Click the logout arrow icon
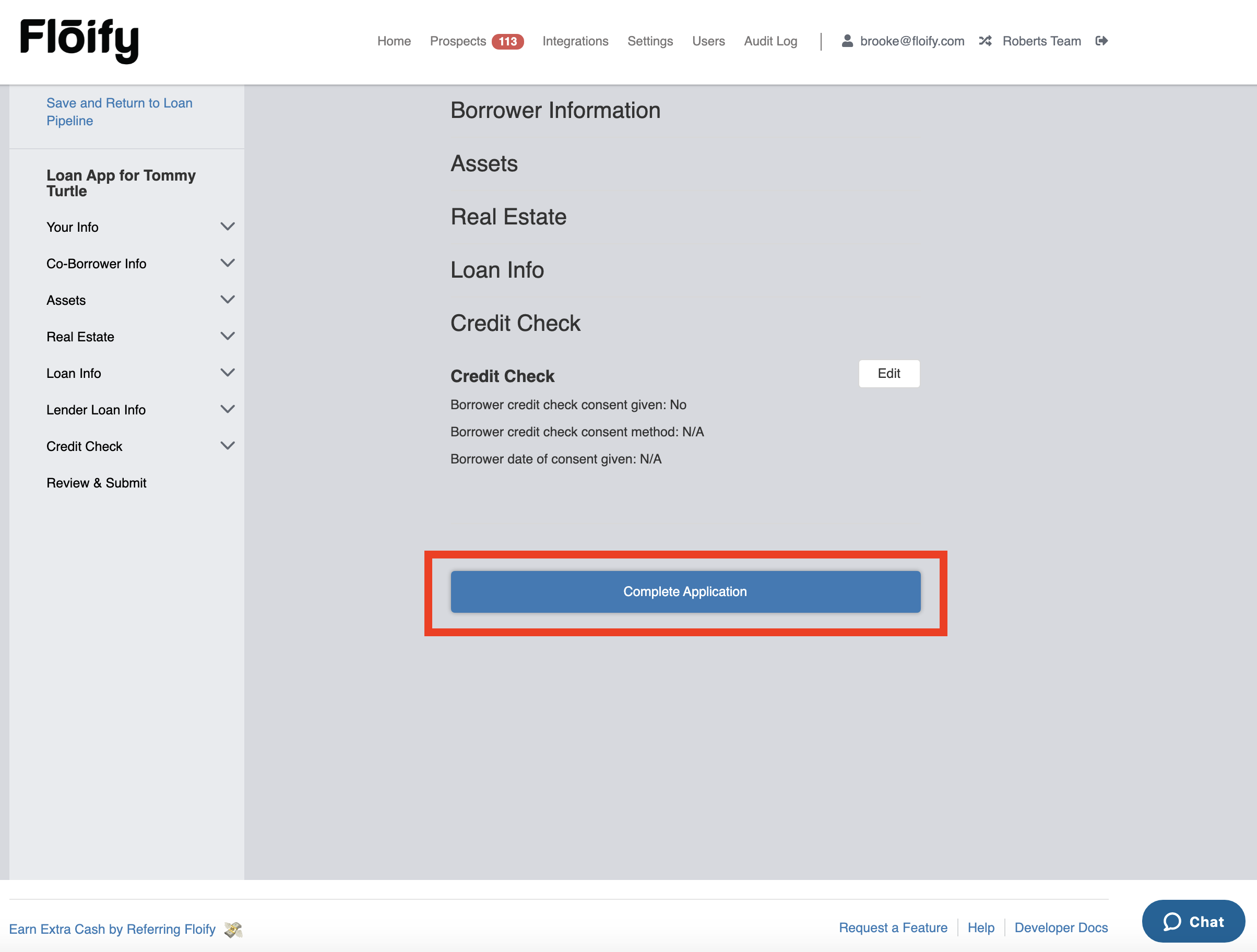Screen dimensions: 1257x952 [x=1101, y=41]
